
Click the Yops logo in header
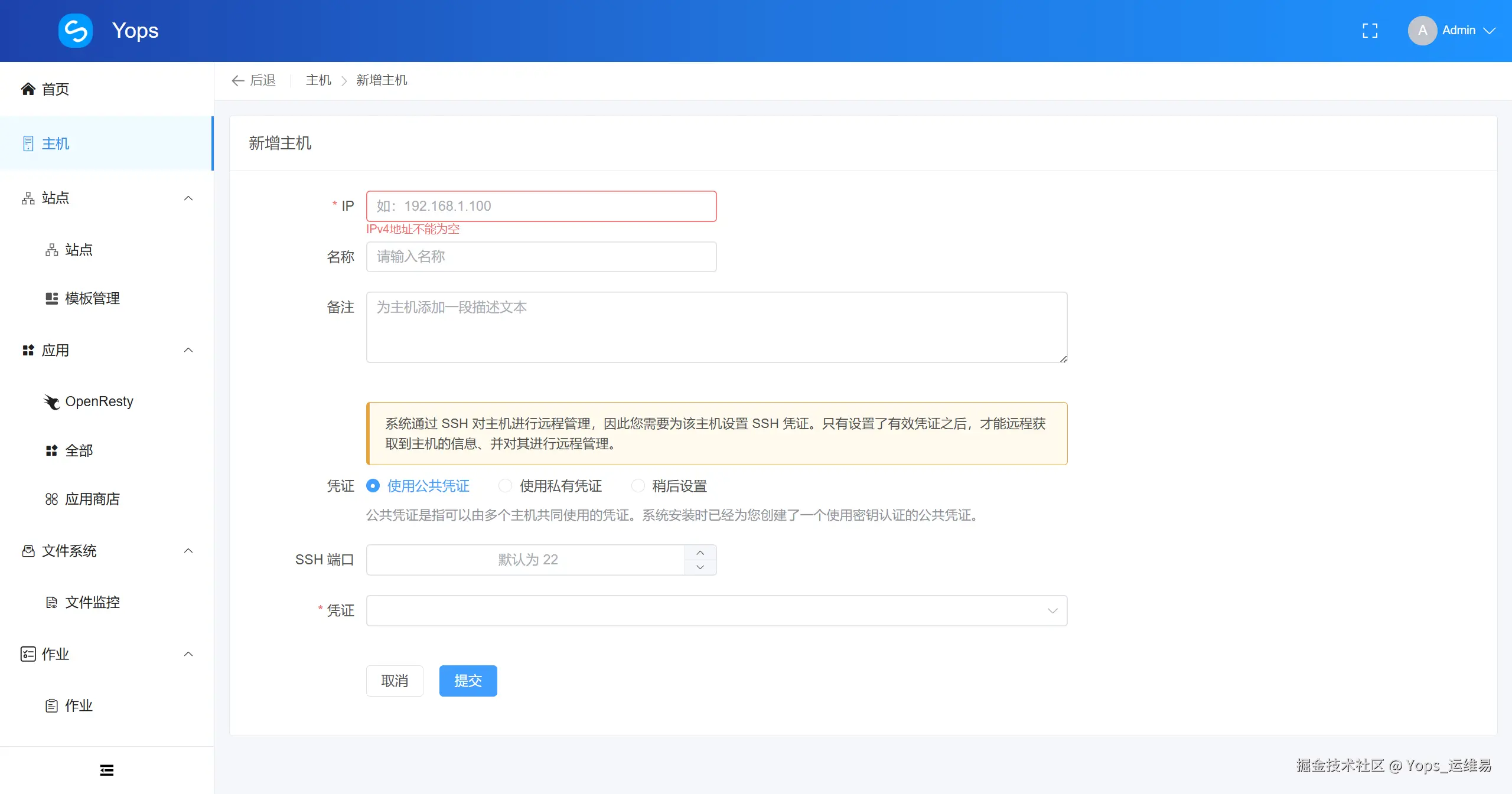coord(76,30)
